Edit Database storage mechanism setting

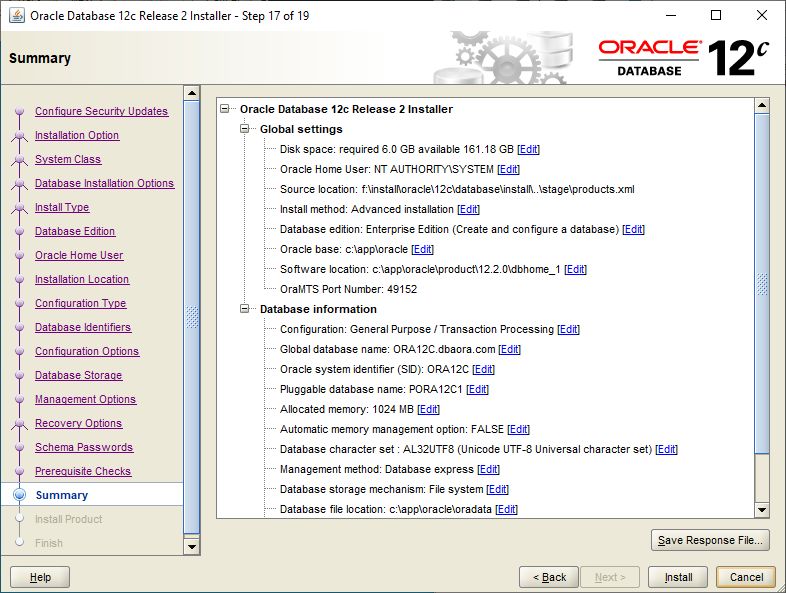tap(497, 489)
